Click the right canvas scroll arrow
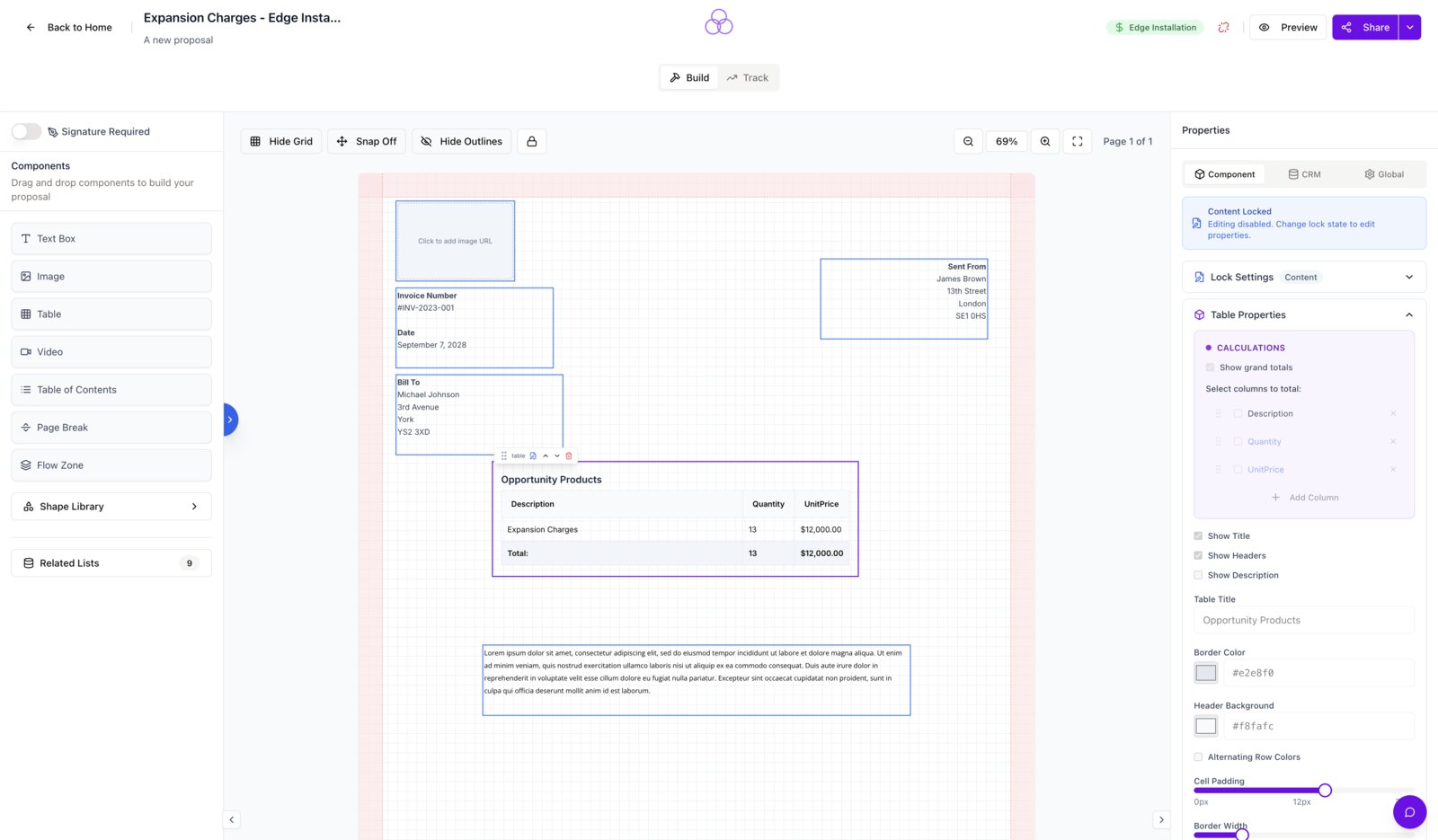This screenshot has height=840, width=1438. 1161,819
